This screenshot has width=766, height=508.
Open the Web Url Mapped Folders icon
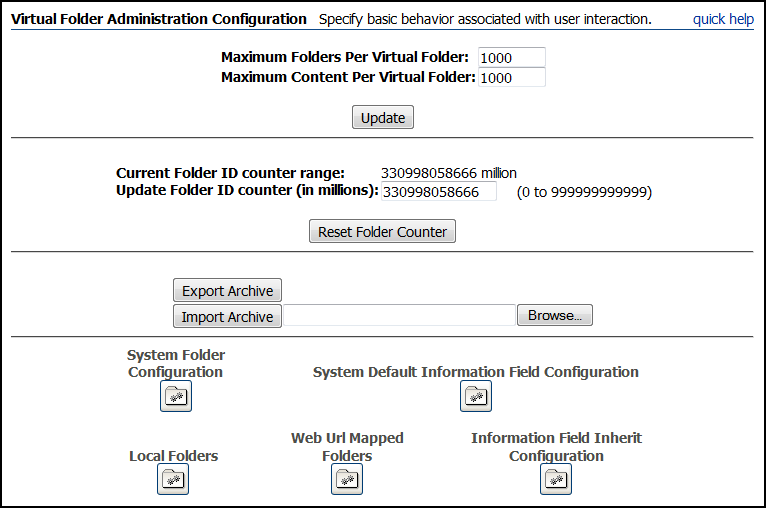347,479
